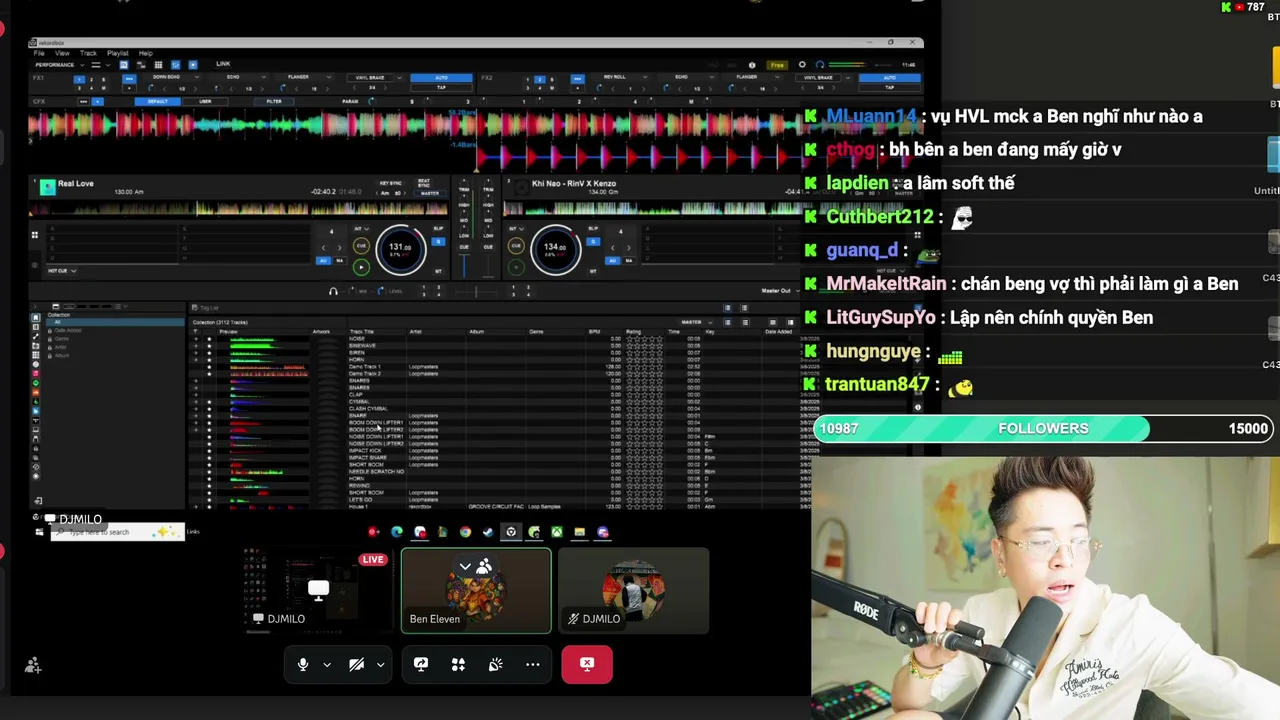Open the PERFORMANCE mode dropdown
The width and height of the screenshot is (1280, 720).
pyautogui.click(x=60, y=65)
